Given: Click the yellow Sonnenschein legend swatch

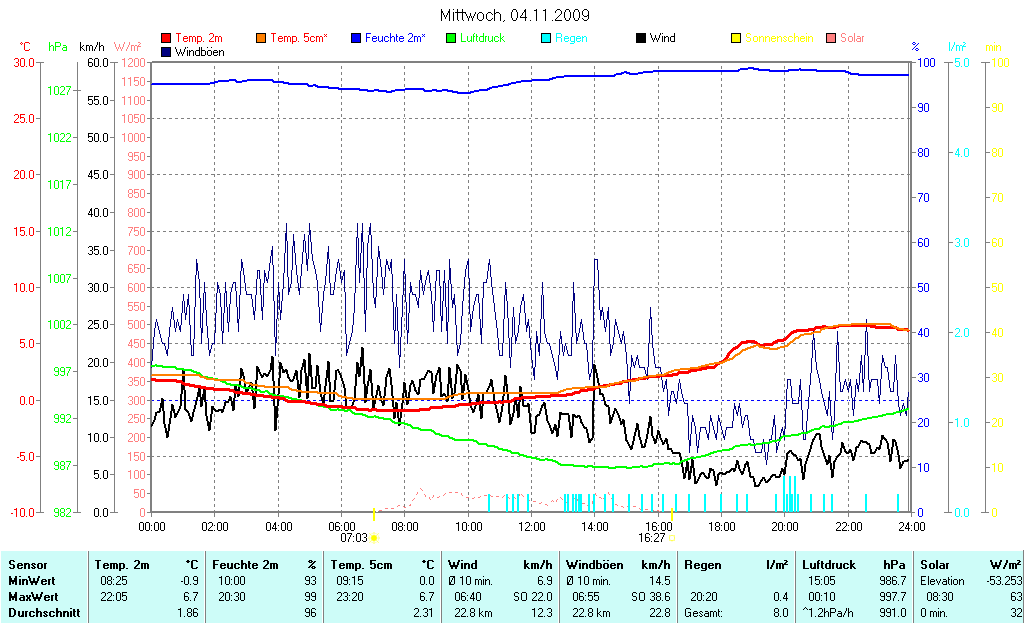Looking at the screenshot, I should pos(736,39).
